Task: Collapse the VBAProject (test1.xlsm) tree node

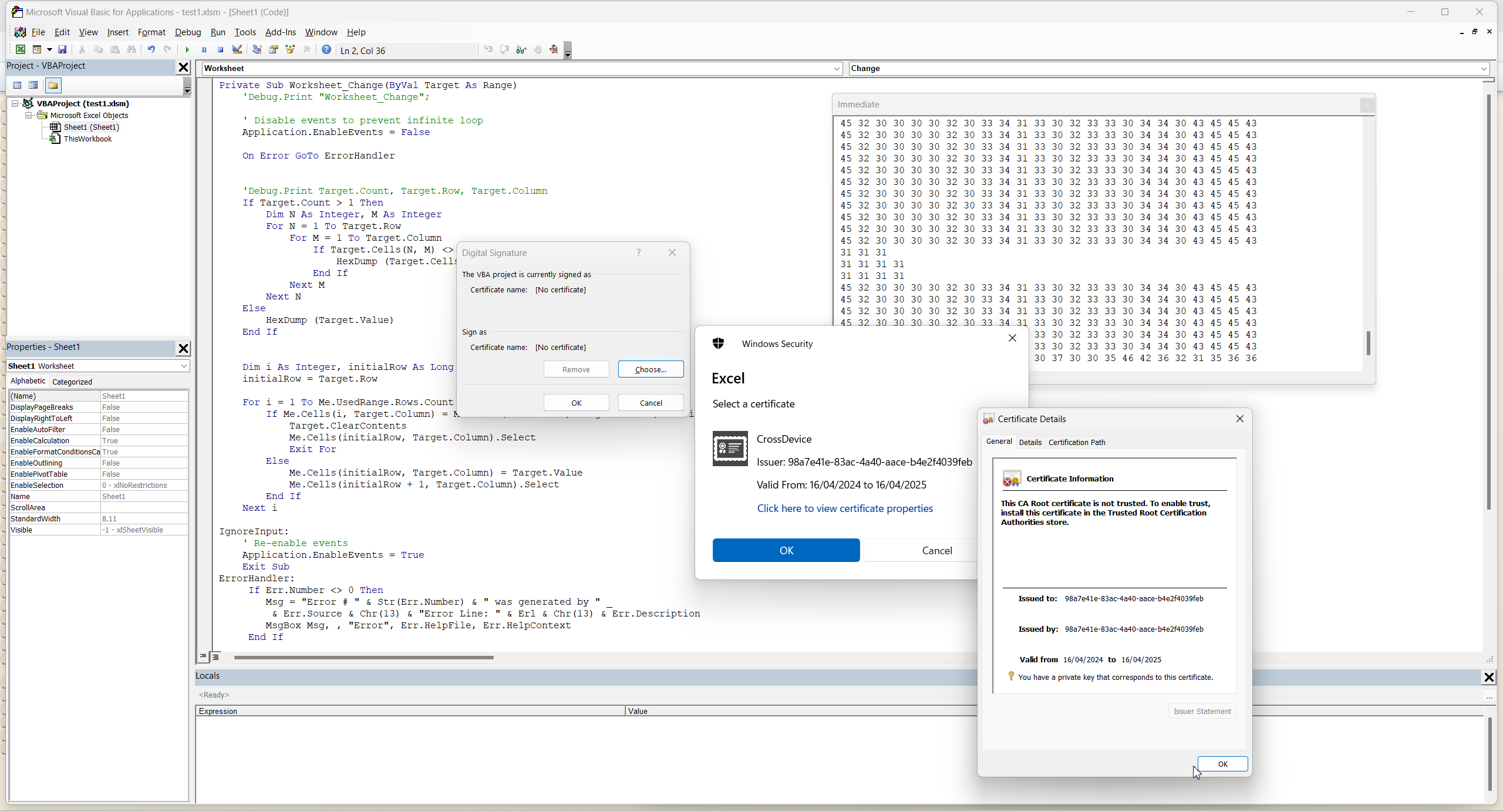Action: point(15,103)
